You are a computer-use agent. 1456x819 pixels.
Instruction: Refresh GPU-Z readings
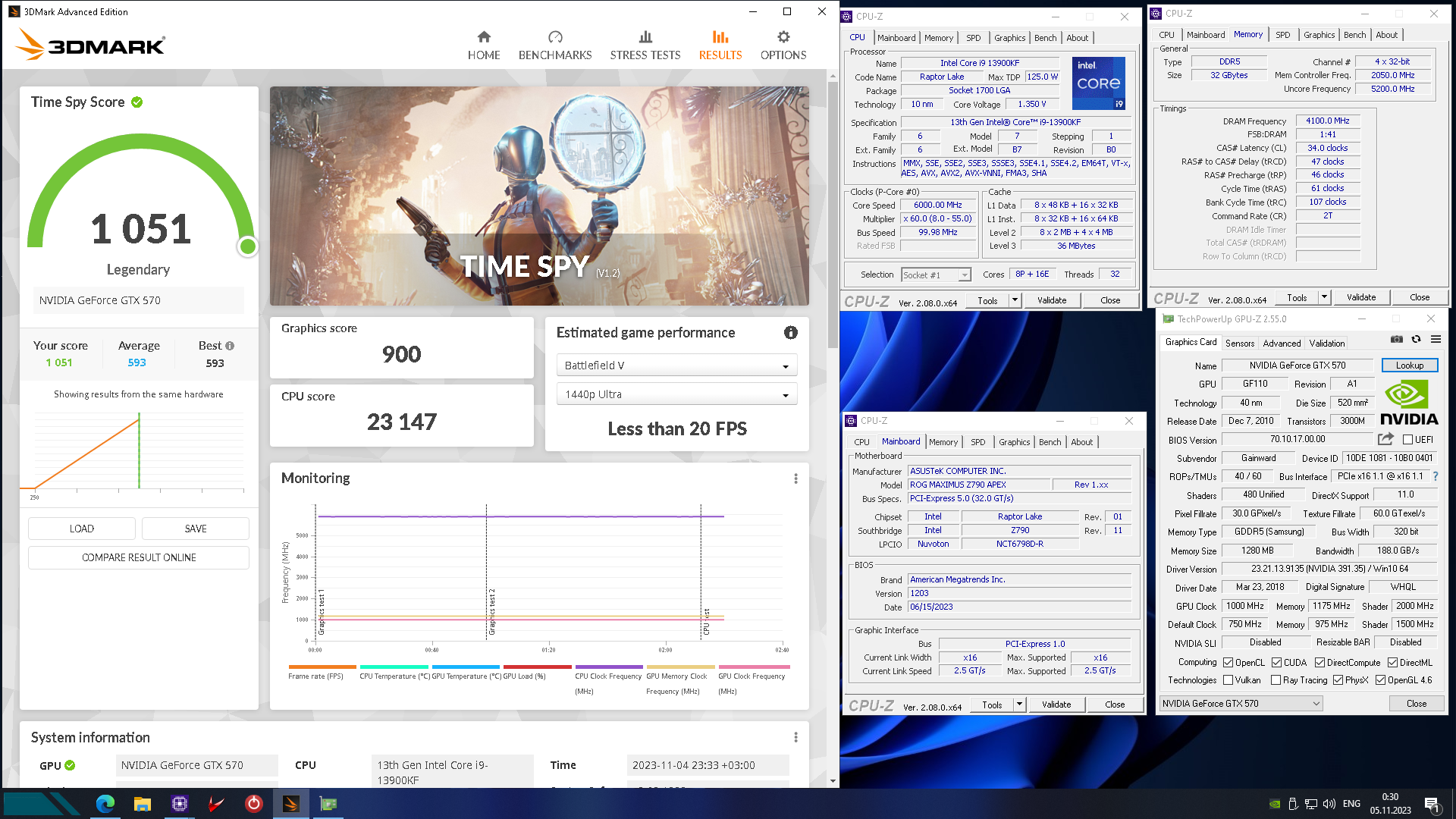1416,339
